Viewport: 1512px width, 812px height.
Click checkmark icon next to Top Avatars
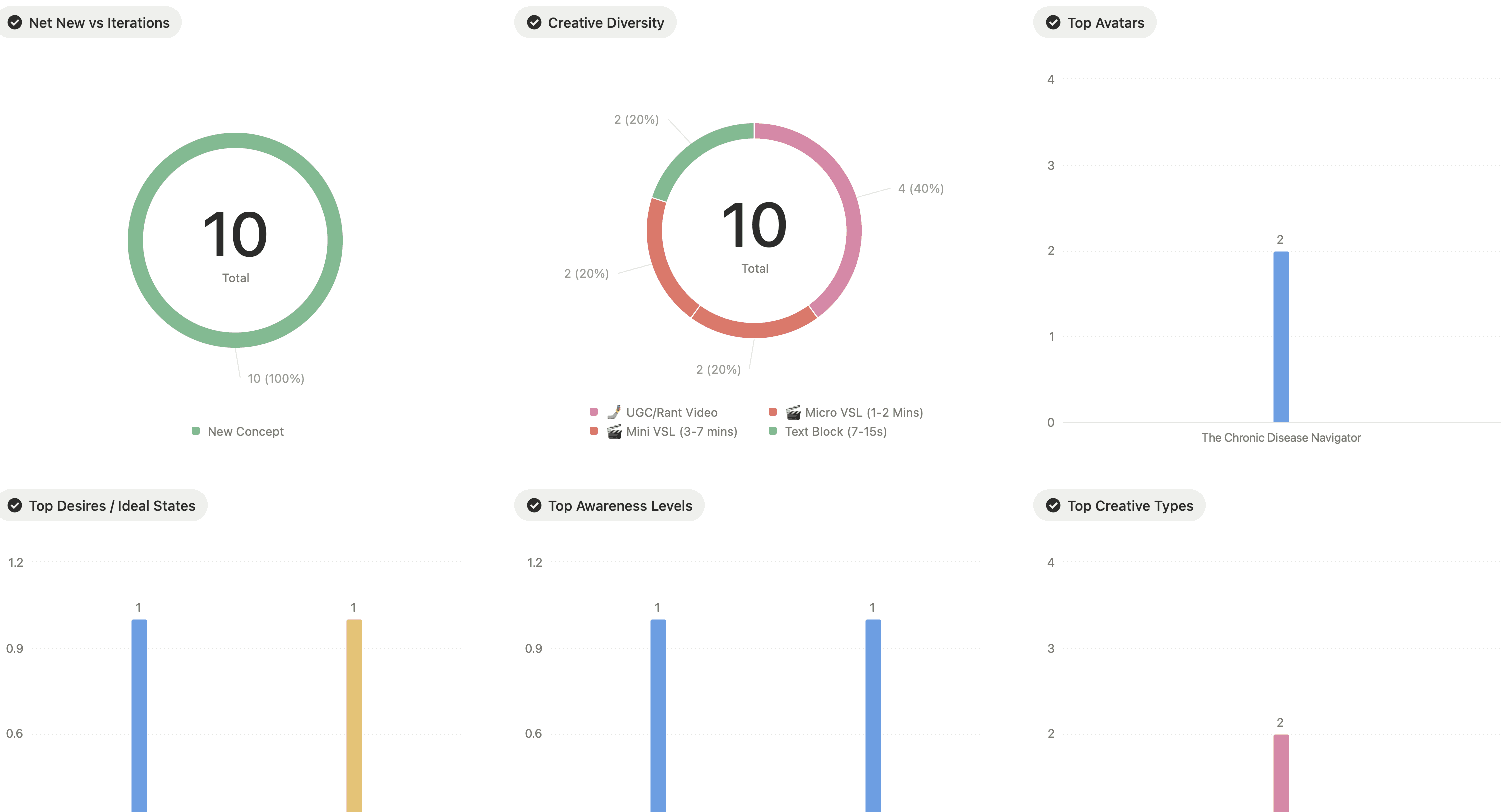[x=1053, y=23]
